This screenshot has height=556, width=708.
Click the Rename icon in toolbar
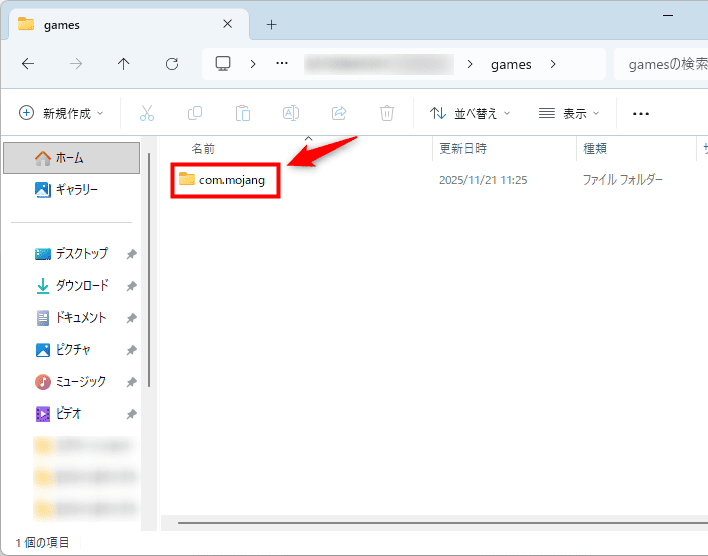click(291, 113)
